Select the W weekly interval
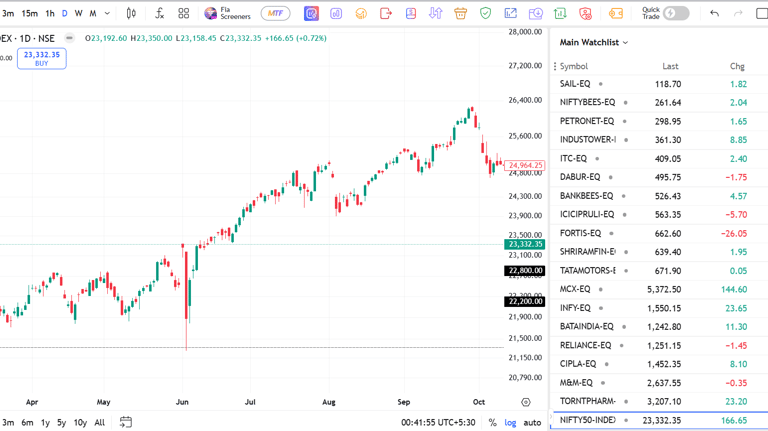Screen dimensions: 768x431 78,14
